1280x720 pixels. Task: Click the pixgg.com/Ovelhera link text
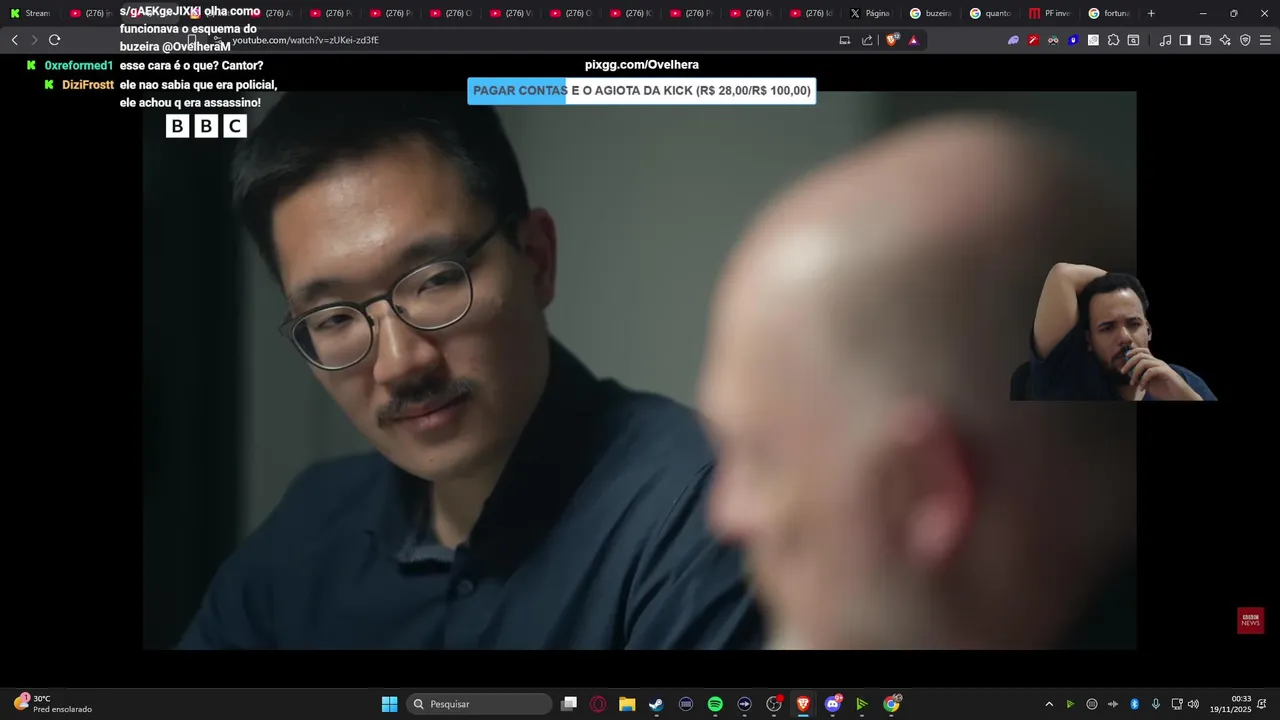(642, 65)
